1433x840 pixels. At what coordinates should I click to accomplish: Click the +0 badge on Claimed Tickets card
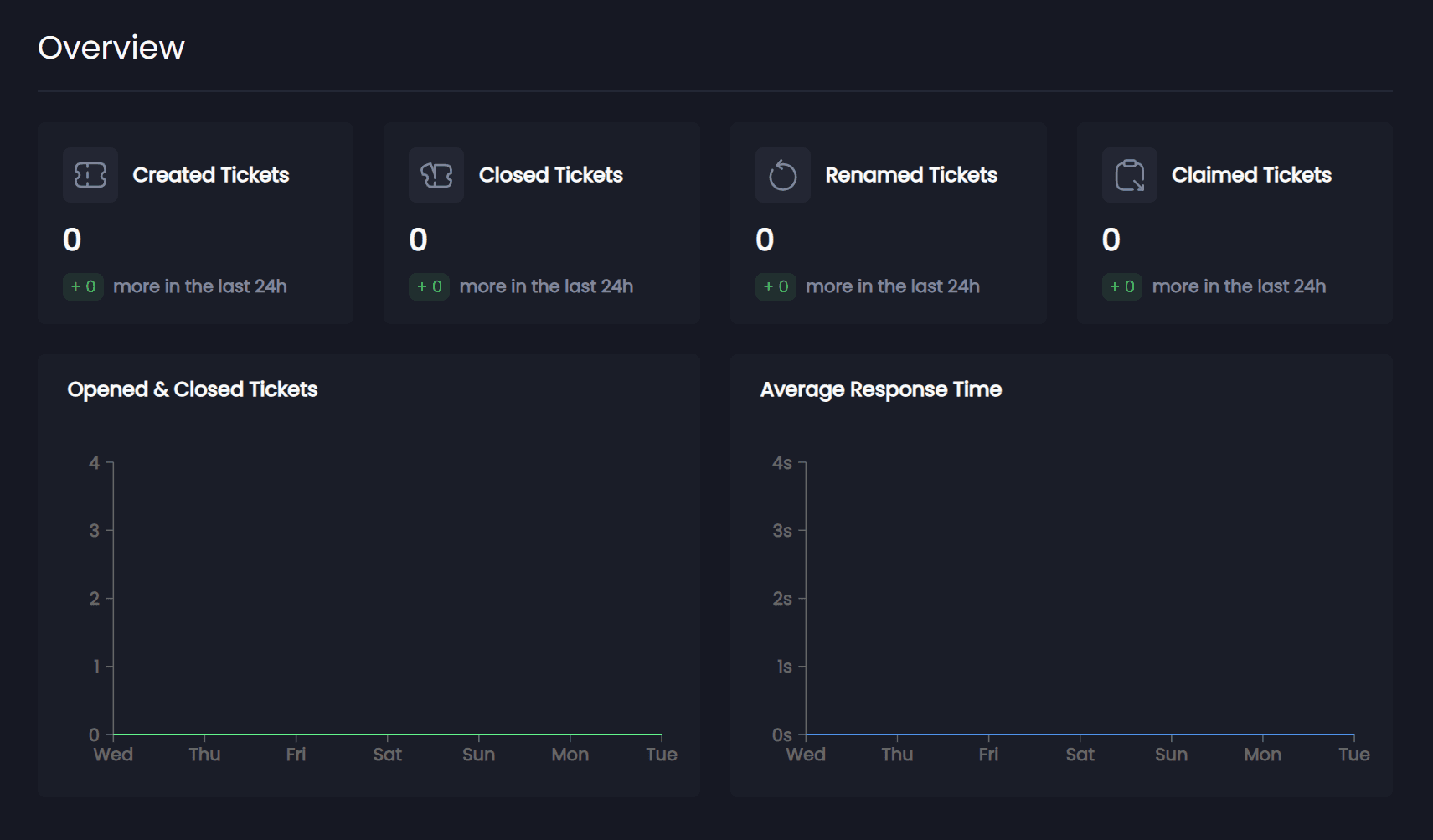pos(1122,286)
